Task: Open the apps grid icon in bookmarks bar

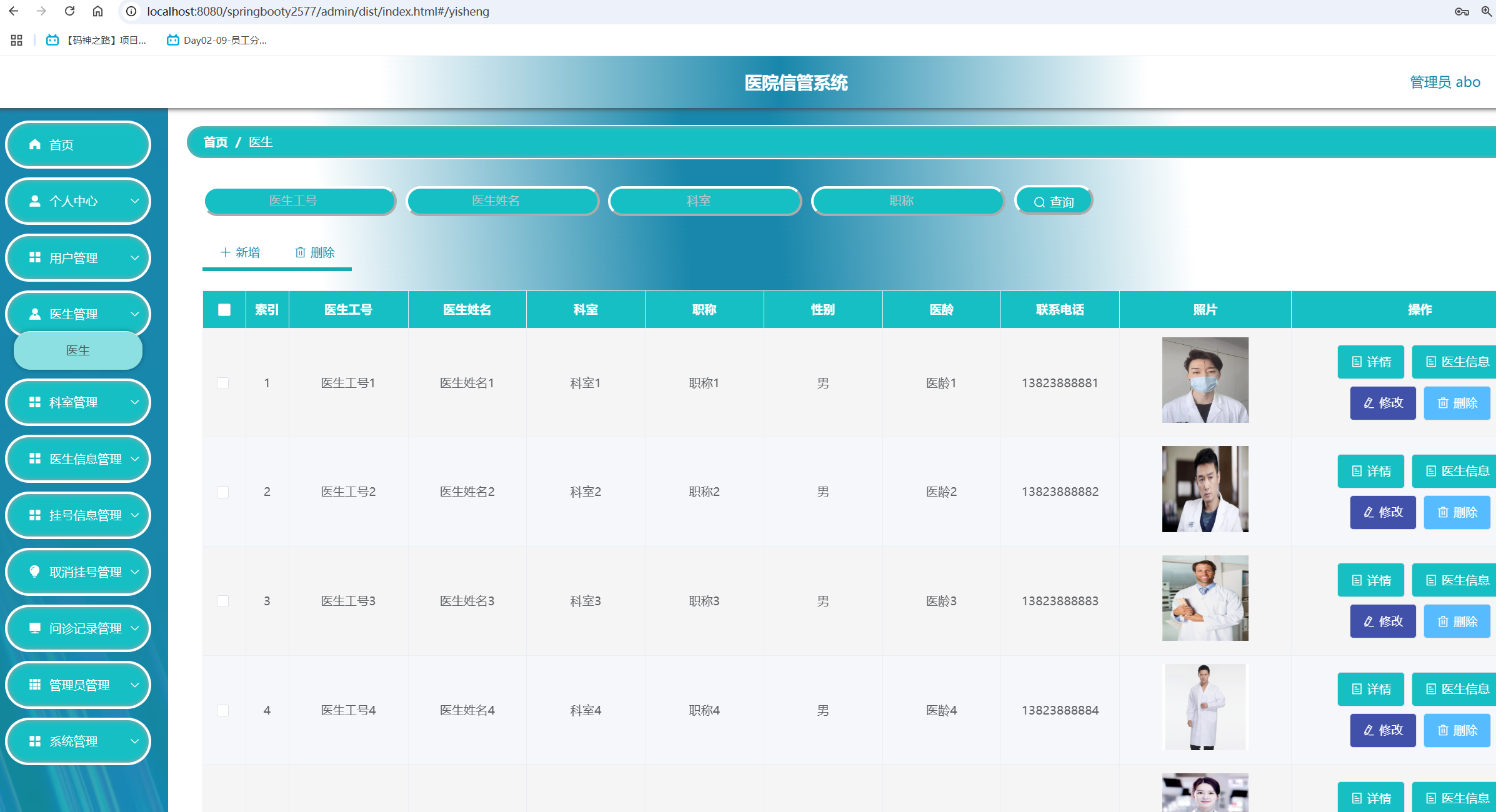Action: pos(17,40)
